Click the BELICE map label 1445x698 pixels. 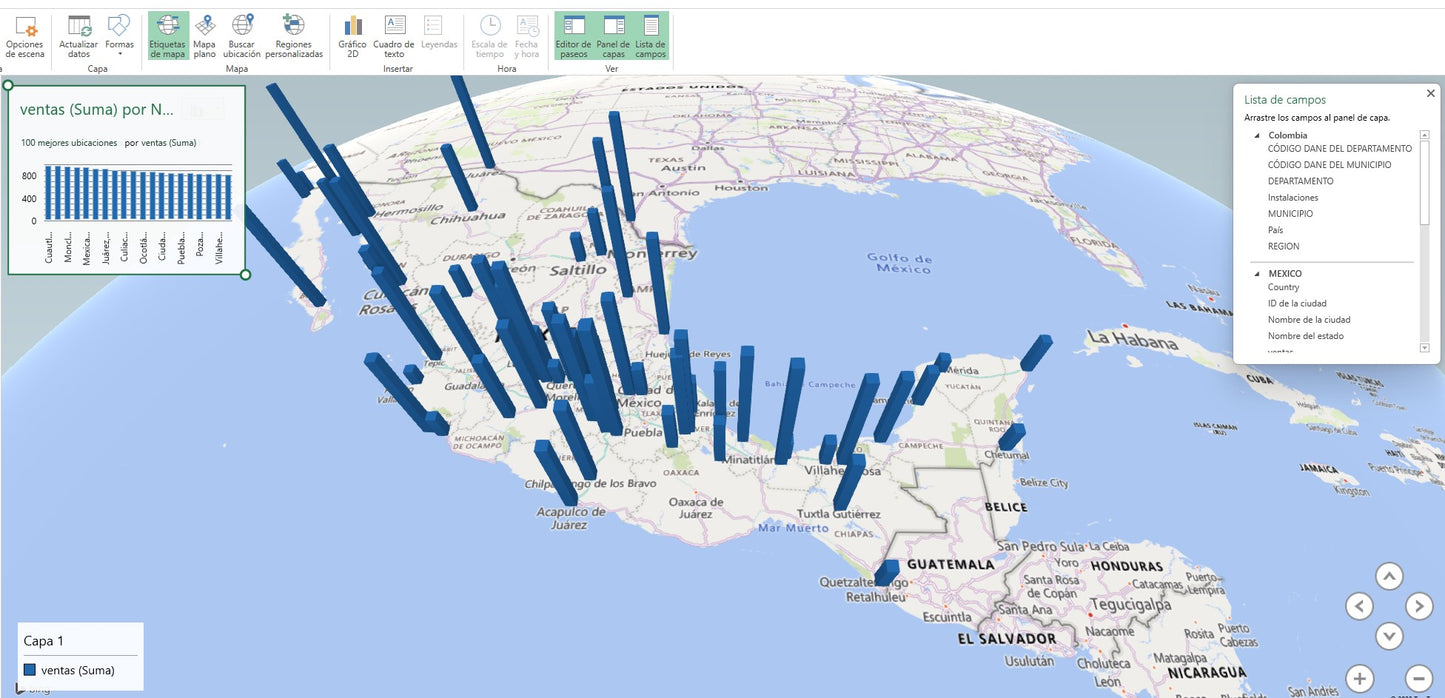[1006, 507]
